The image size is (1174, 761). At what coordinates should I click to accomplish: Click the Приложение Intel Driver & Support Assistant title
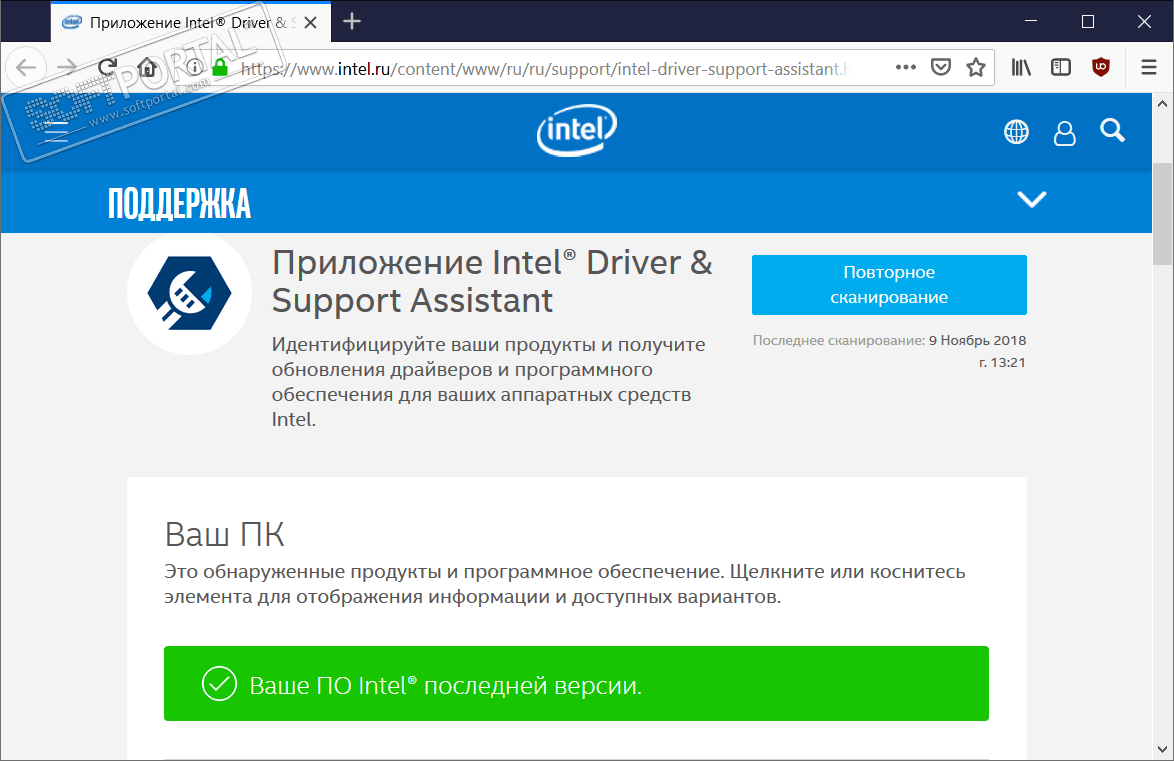[x=492, y=282]
